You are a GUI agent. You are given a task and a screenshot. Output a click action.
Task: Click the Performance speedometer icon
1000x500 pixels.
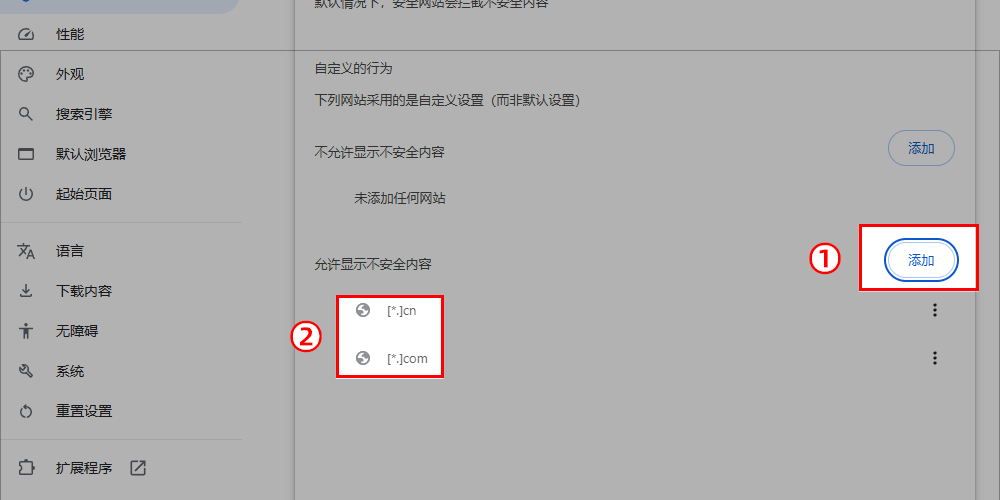point(26,34)
